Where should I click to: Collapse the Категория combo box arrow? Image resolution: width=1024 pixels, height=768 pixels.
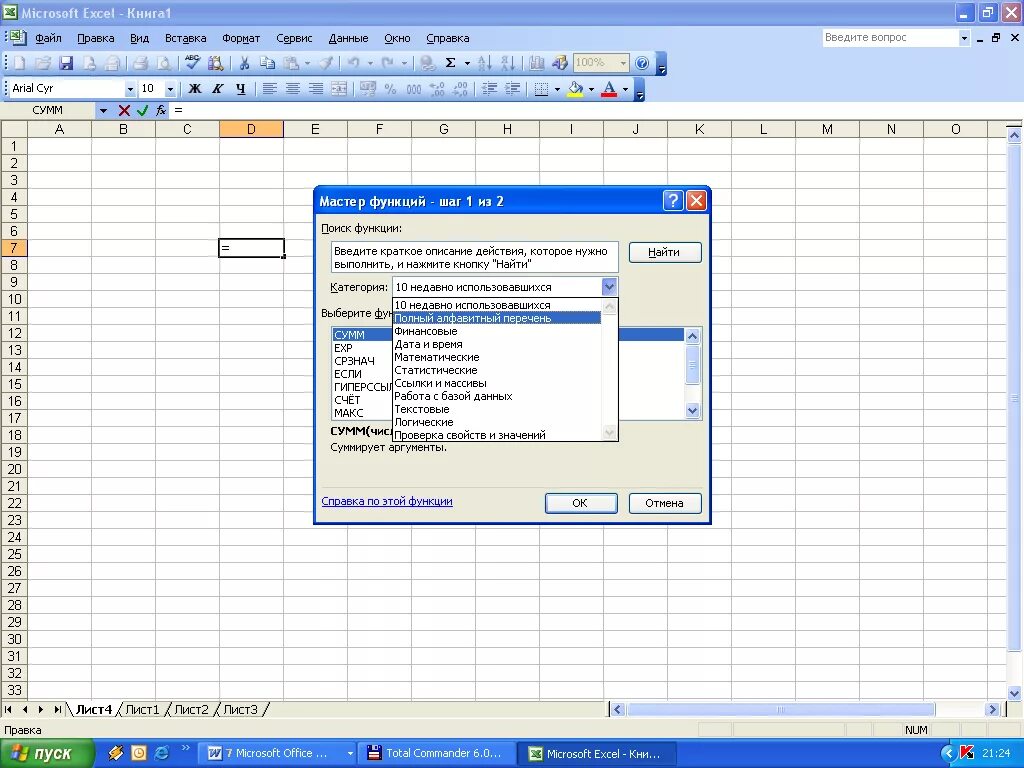(609, 287)
